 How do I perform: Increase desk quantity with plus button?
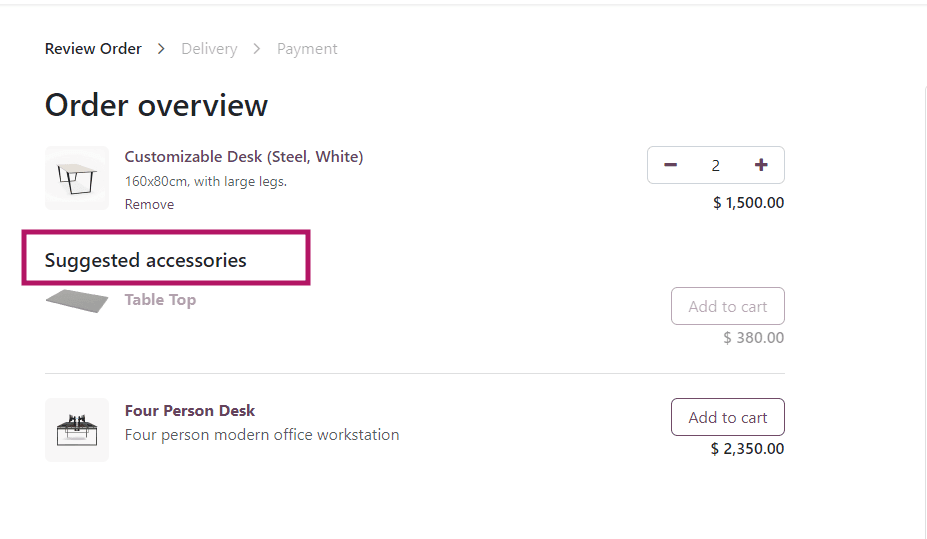click(761, 165)
